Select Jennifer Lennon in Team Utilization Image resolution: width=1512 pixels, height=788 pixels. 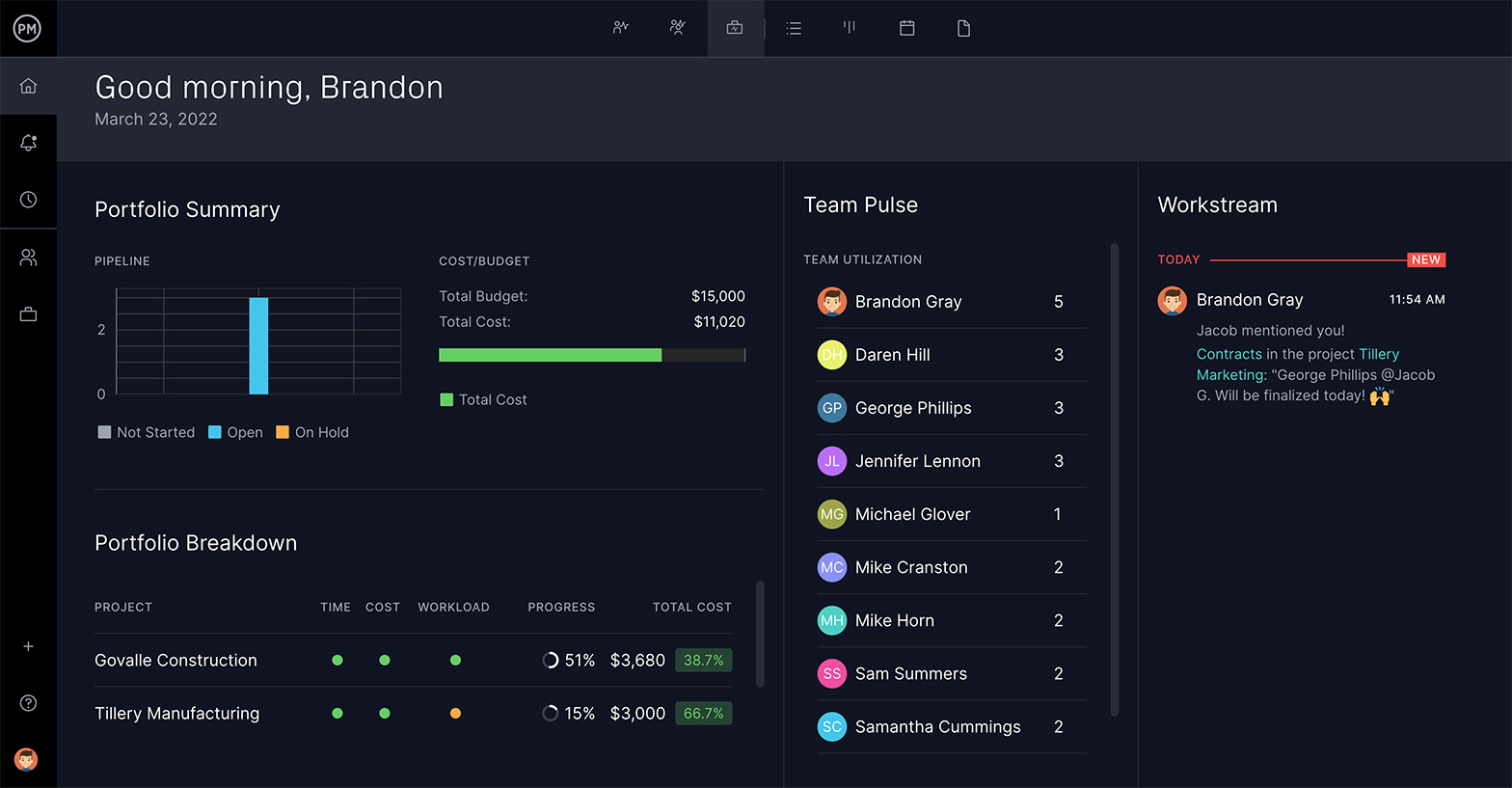917,461
